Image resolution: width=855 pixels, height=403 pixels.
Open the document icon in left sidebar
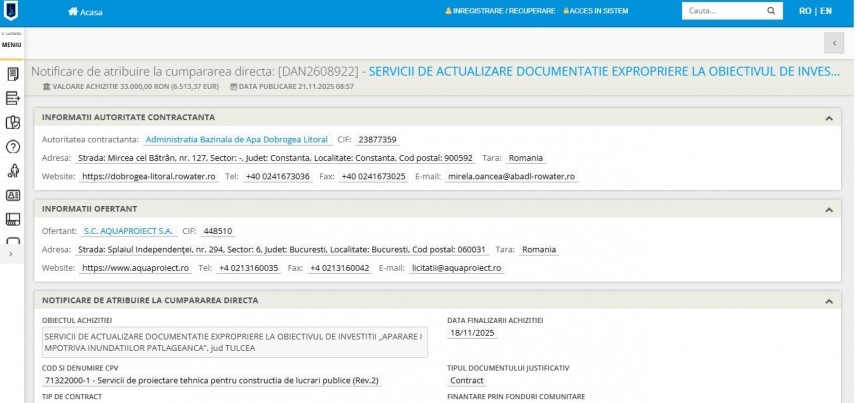point(13,74)
